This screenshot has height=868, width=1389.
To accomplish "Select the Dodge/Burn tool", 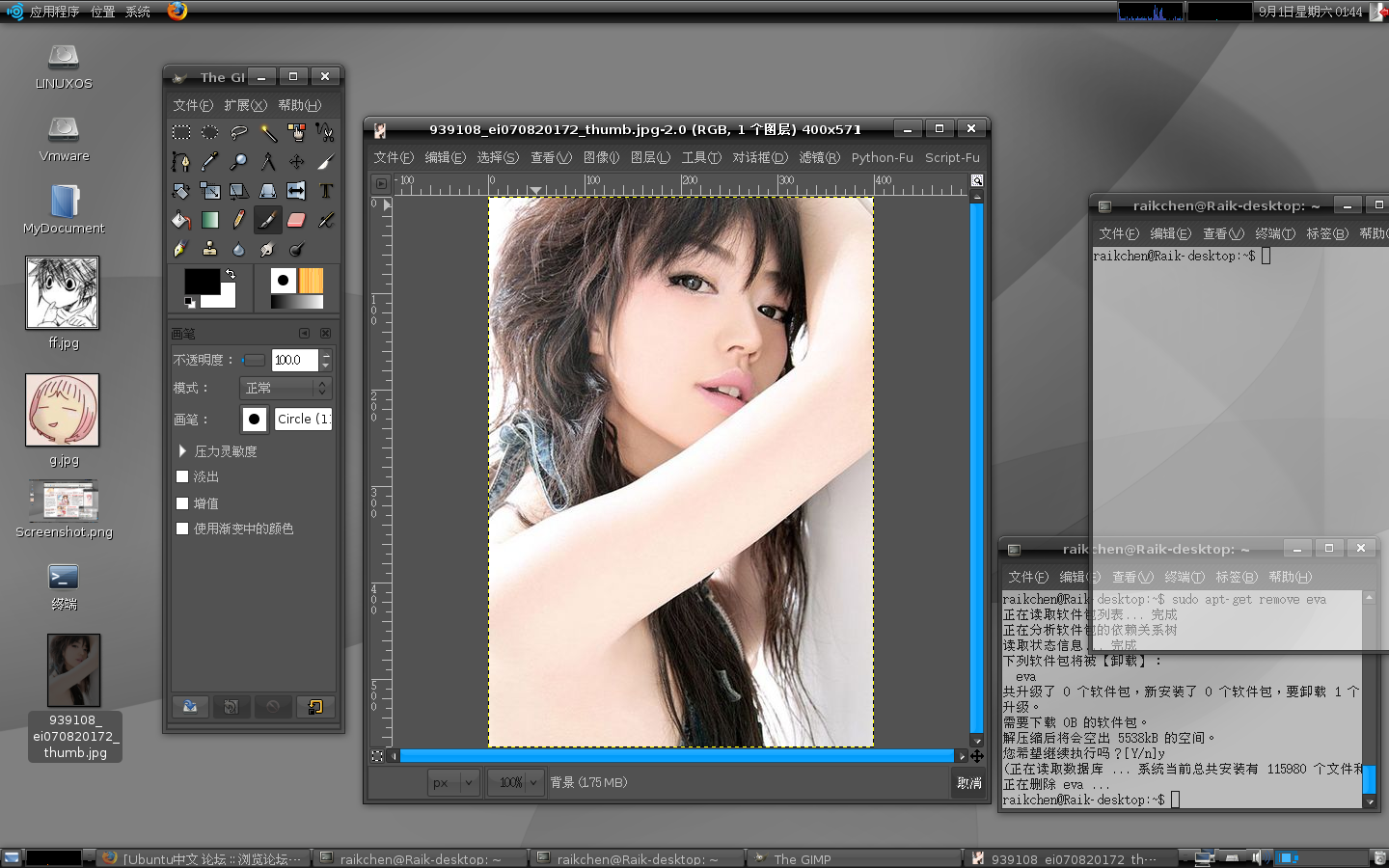I will pyautogui.click(x=297, y=249).
